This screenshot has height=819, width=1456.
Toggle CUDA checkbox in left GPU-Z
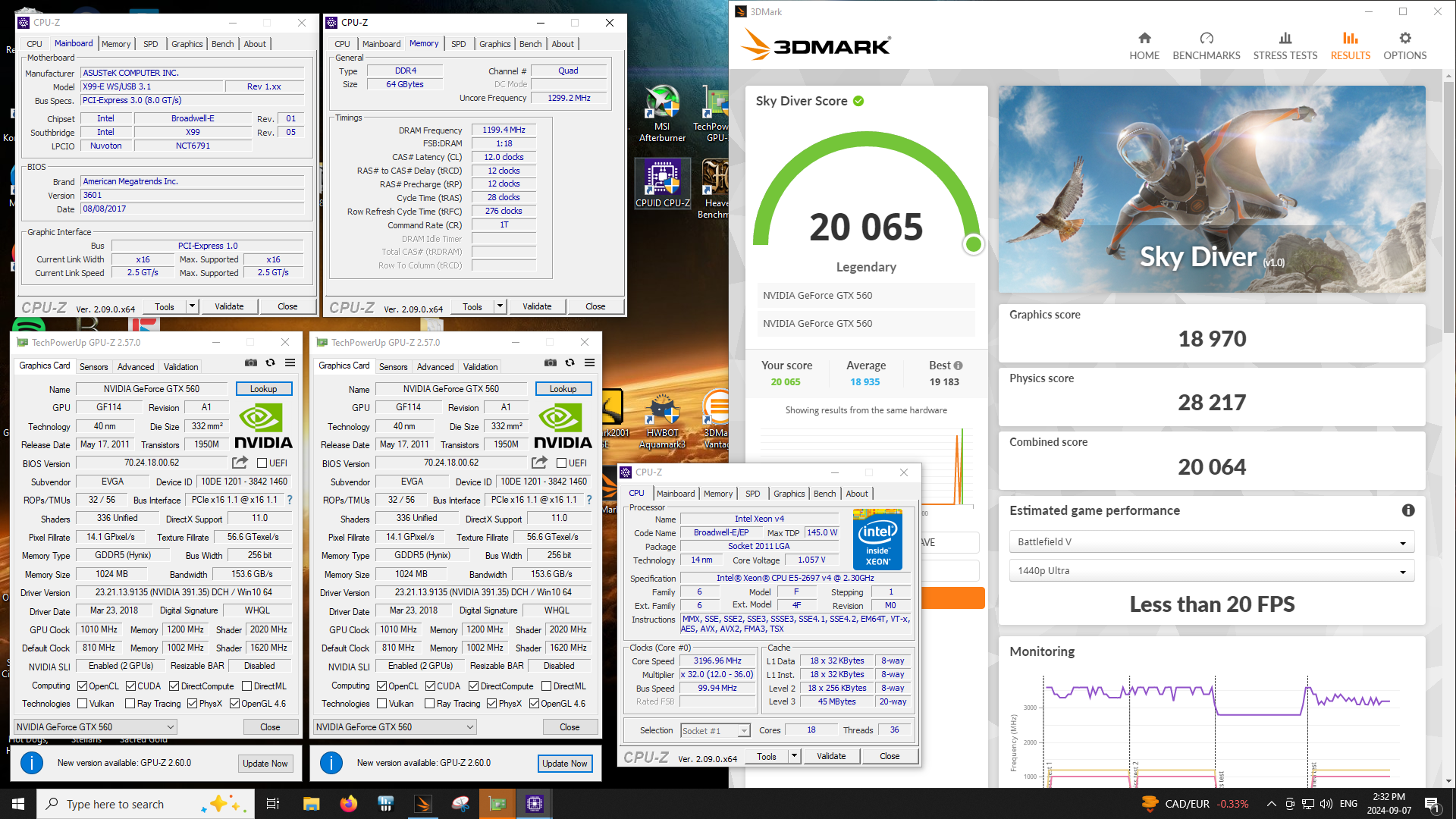[131, 686]
